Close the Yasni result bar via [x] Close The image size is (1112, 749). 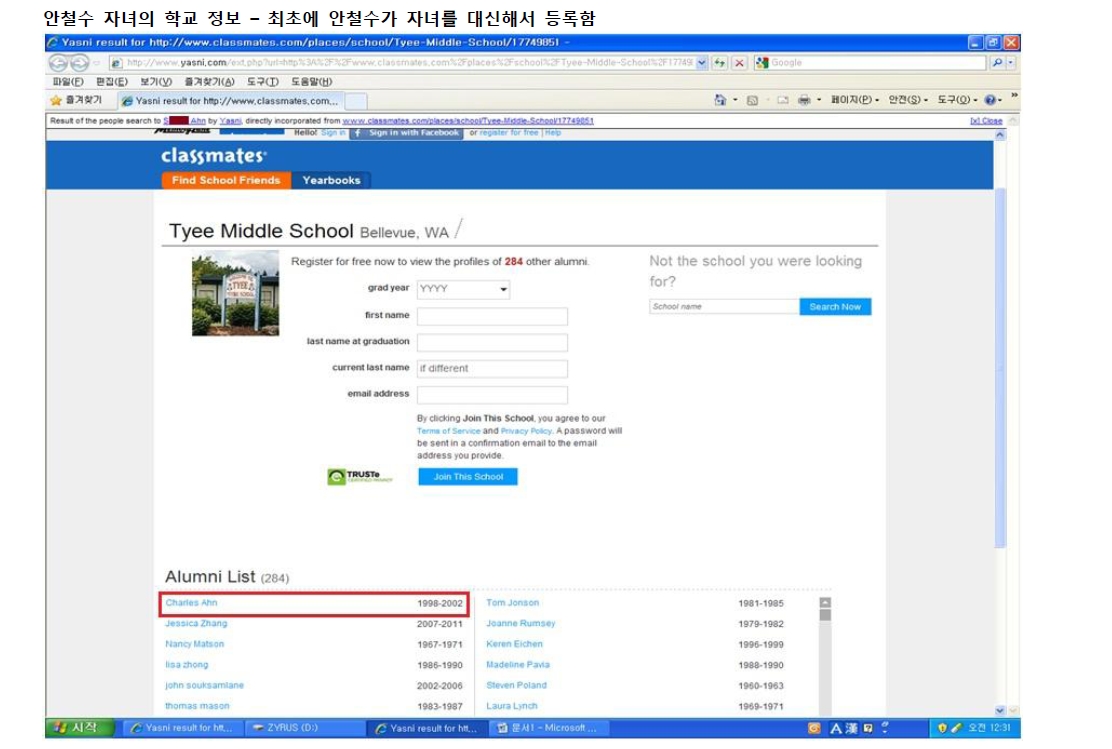point(986,121)
